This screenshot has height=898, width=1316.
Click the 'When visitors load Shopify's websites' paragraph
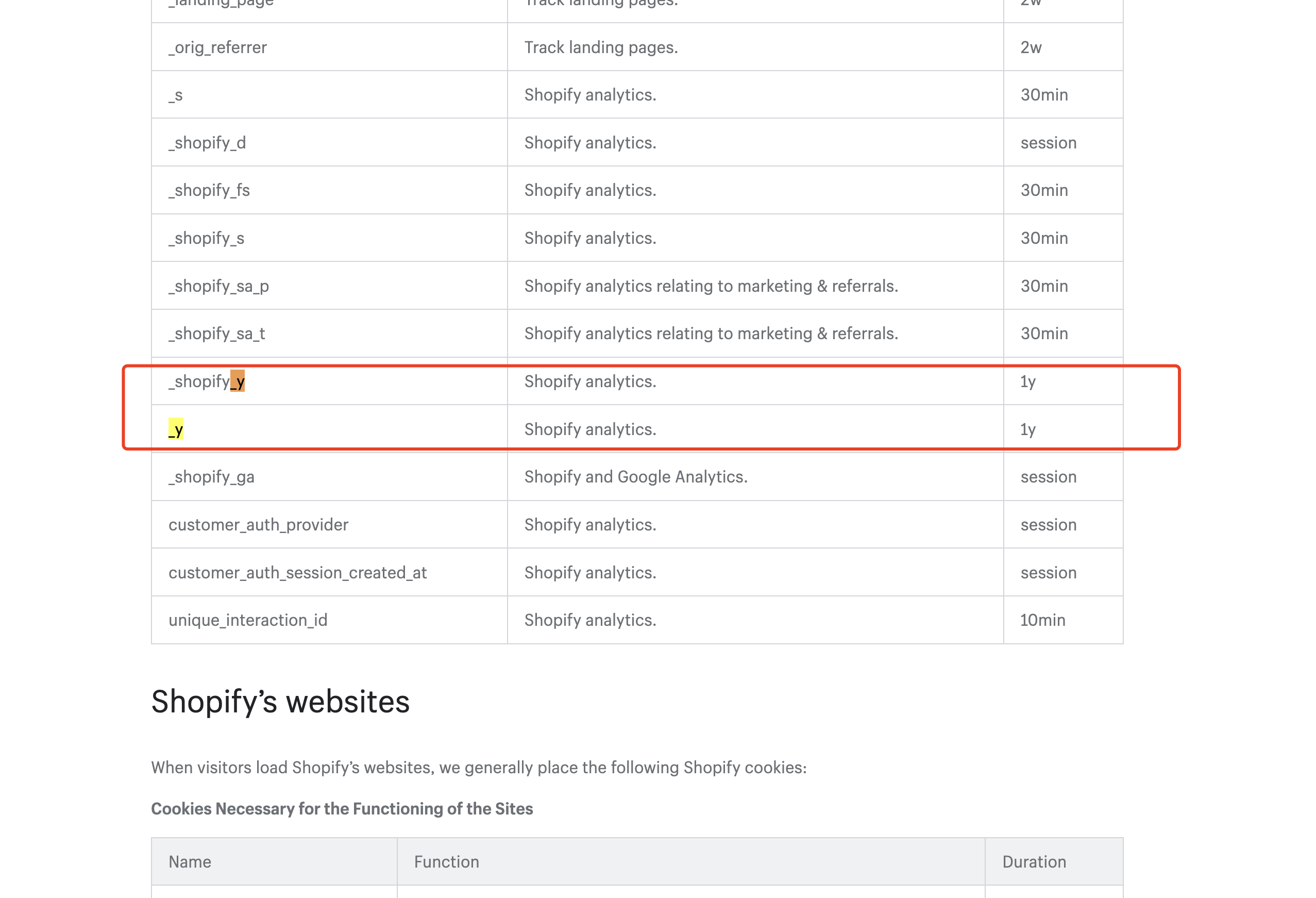click(479, 768)
